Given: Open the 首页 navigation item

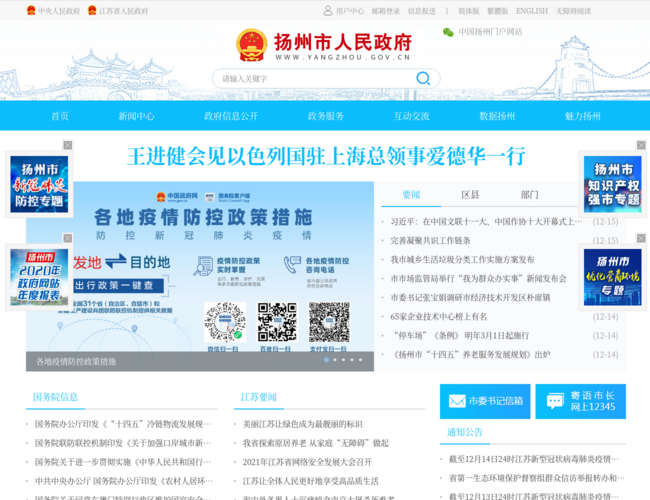Looking at the screenshot, I should 60,116.
